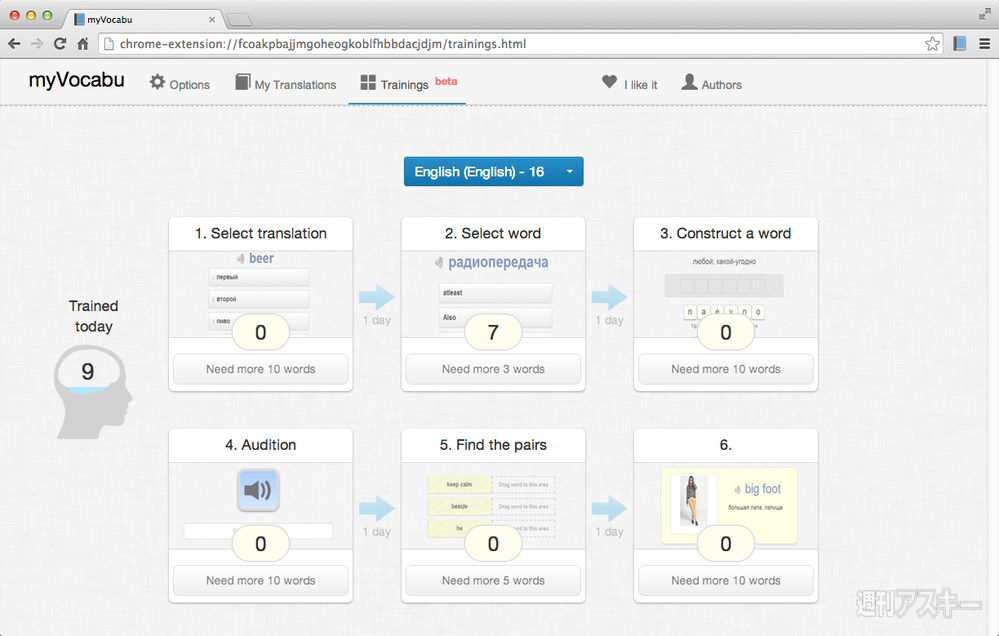Select the Trainings tab

[407, 84]
